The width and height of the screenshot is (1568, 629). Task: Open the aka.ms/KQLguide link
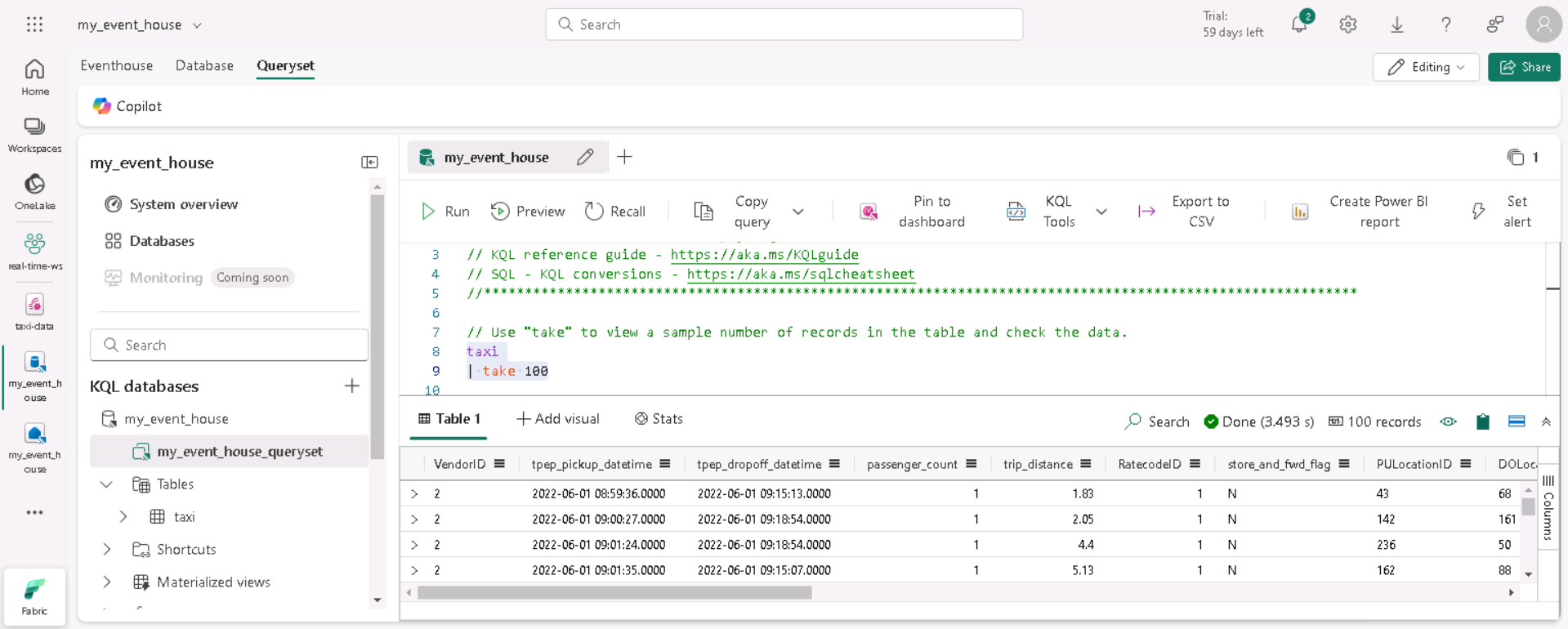click(x=765, y=255)
